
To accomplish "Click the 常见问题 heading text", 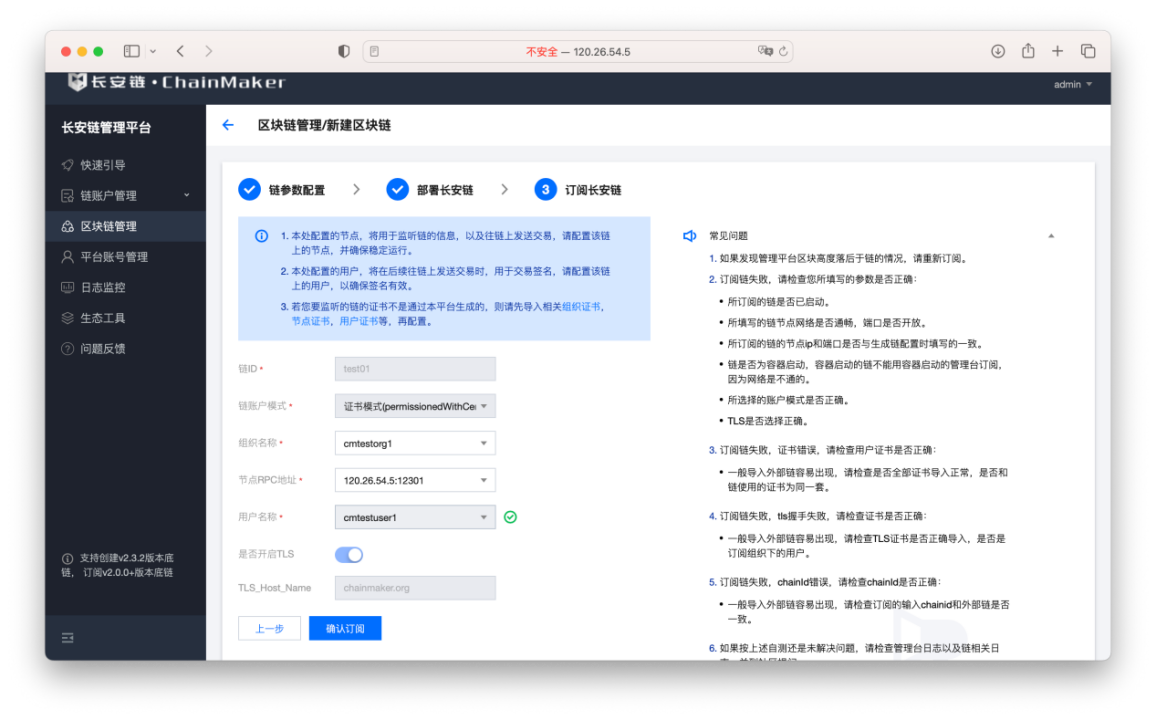I will click(x=728, y=236).
